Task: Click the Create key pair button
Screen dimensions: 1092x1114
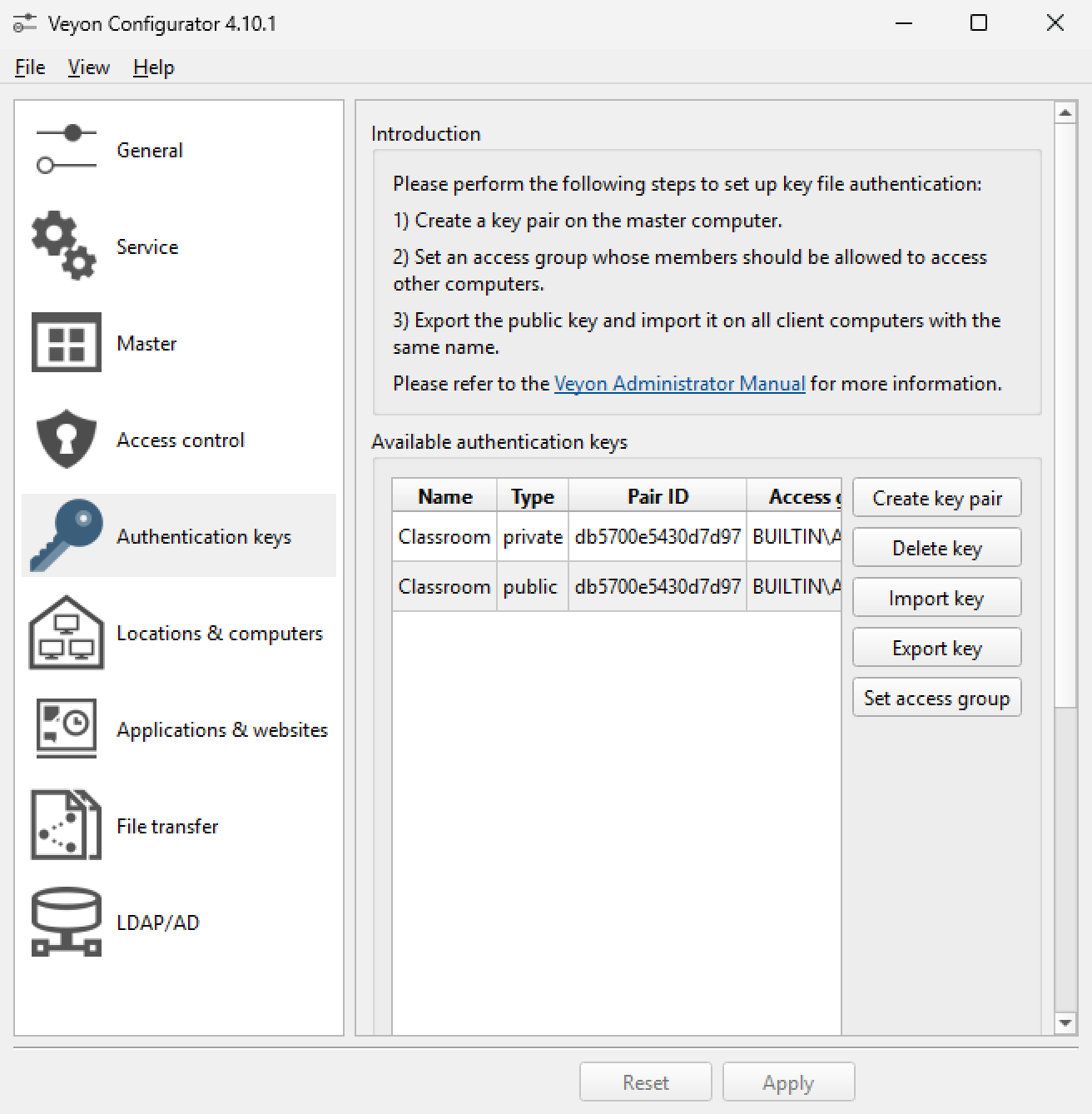Action: (937, 498)
